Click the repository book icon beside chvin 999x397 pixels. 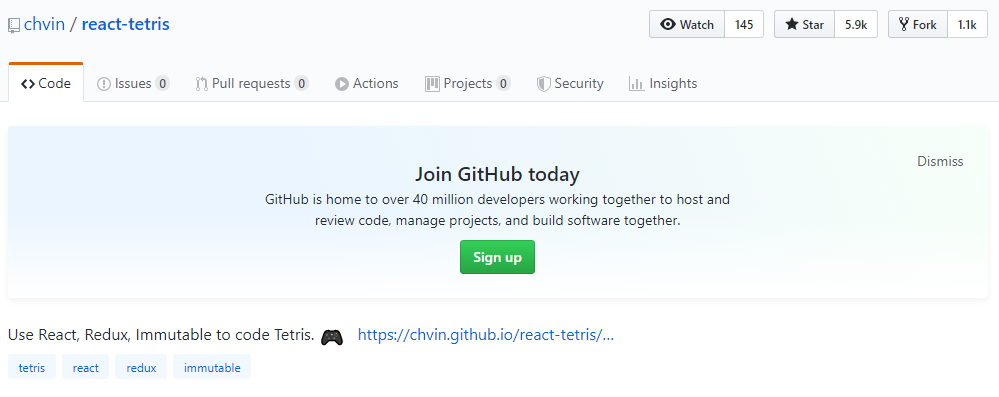pyautogui.click(x=13, y=26)
